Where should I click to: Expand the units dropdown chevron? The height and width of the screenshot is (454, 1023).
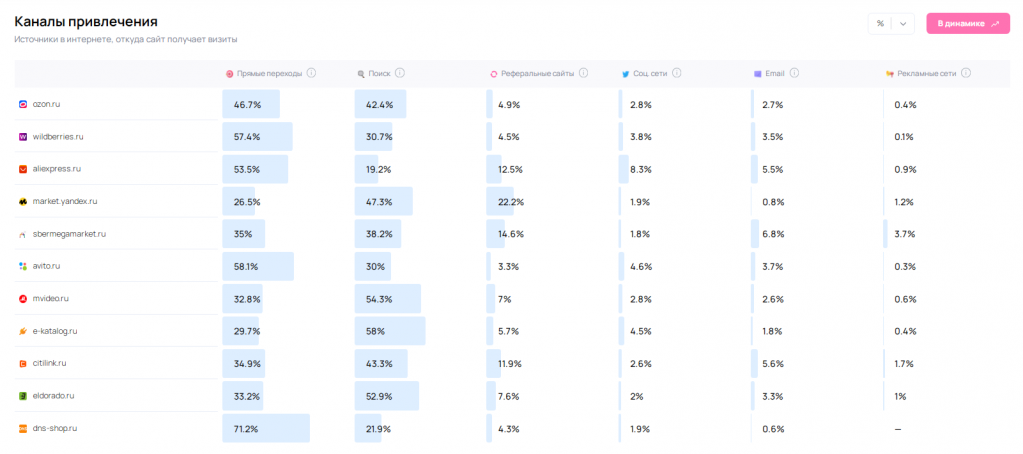pyautogui.click(x=903, y=23)
